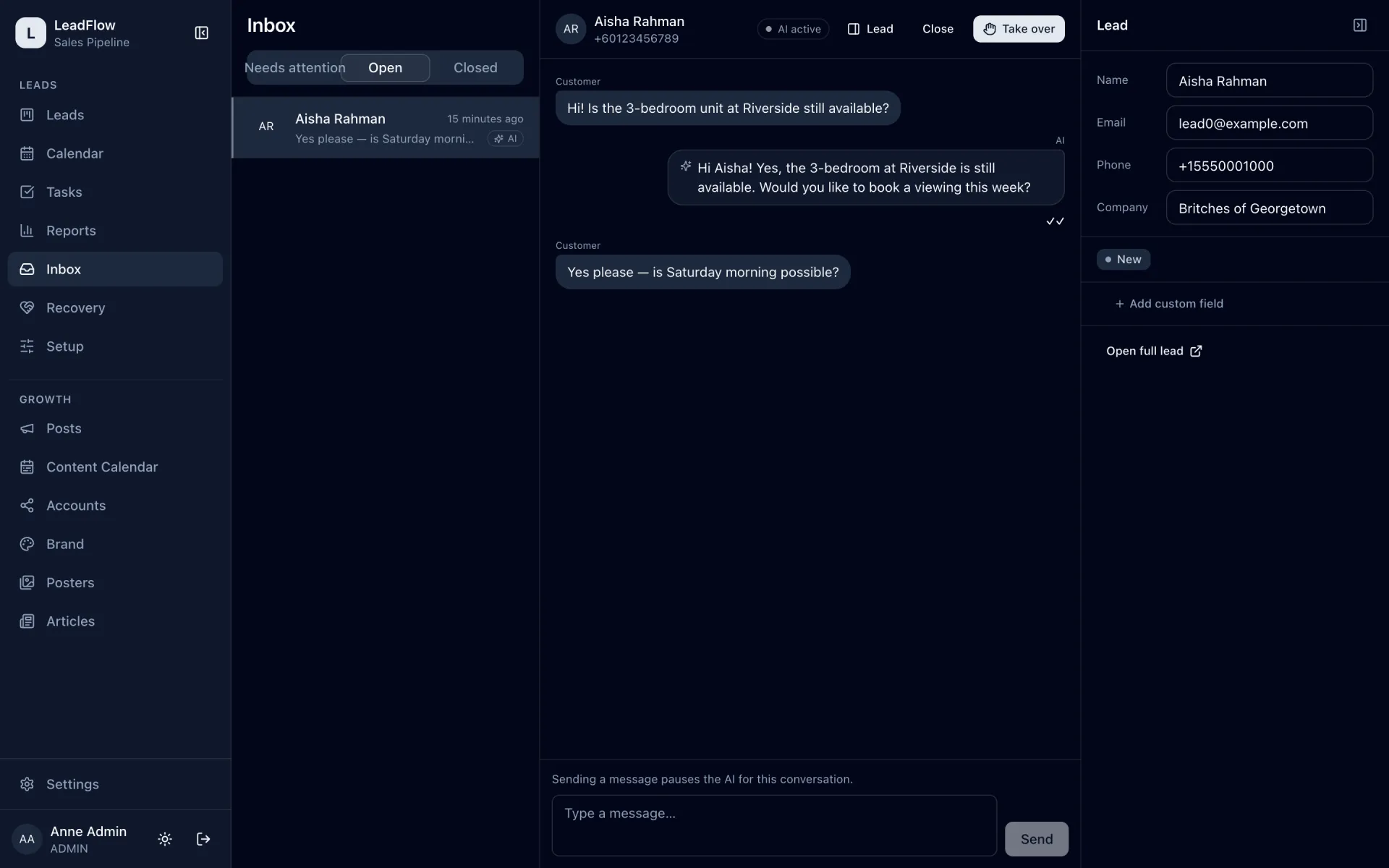This screenshot has width=1389, height=868.
Task: Click Take over button
Action: (x=1019, y=29)
